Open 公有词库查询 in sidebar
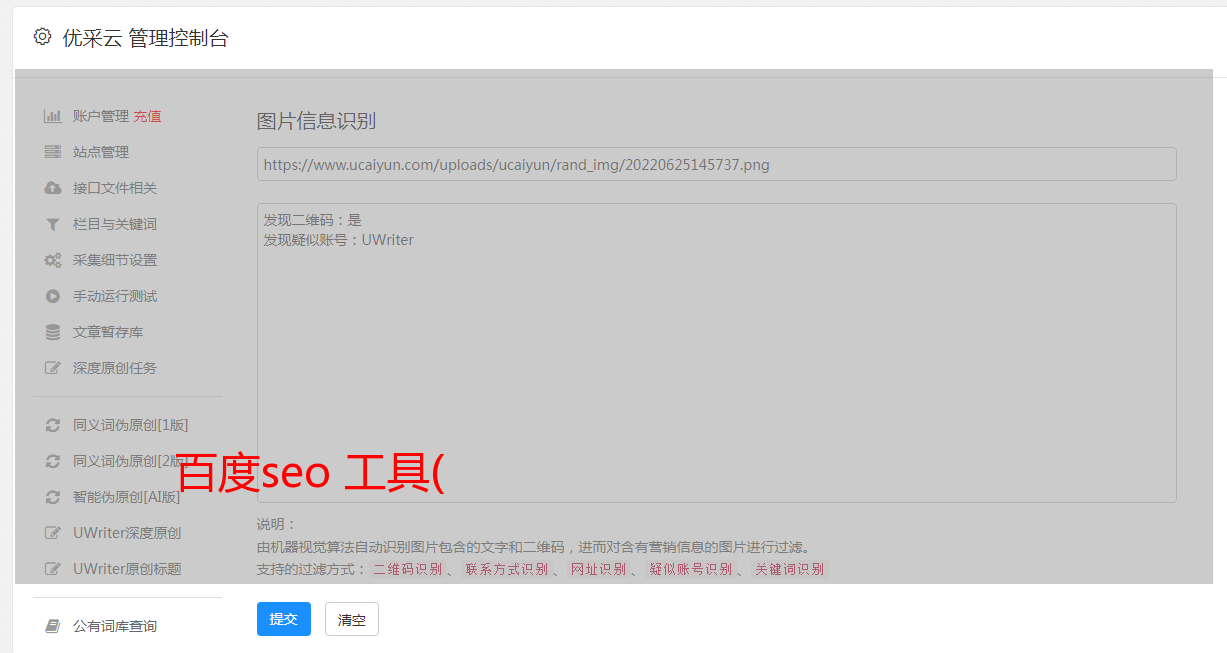Image resolution: width=1227 pixels, height=653 pixels. [115, 626]
